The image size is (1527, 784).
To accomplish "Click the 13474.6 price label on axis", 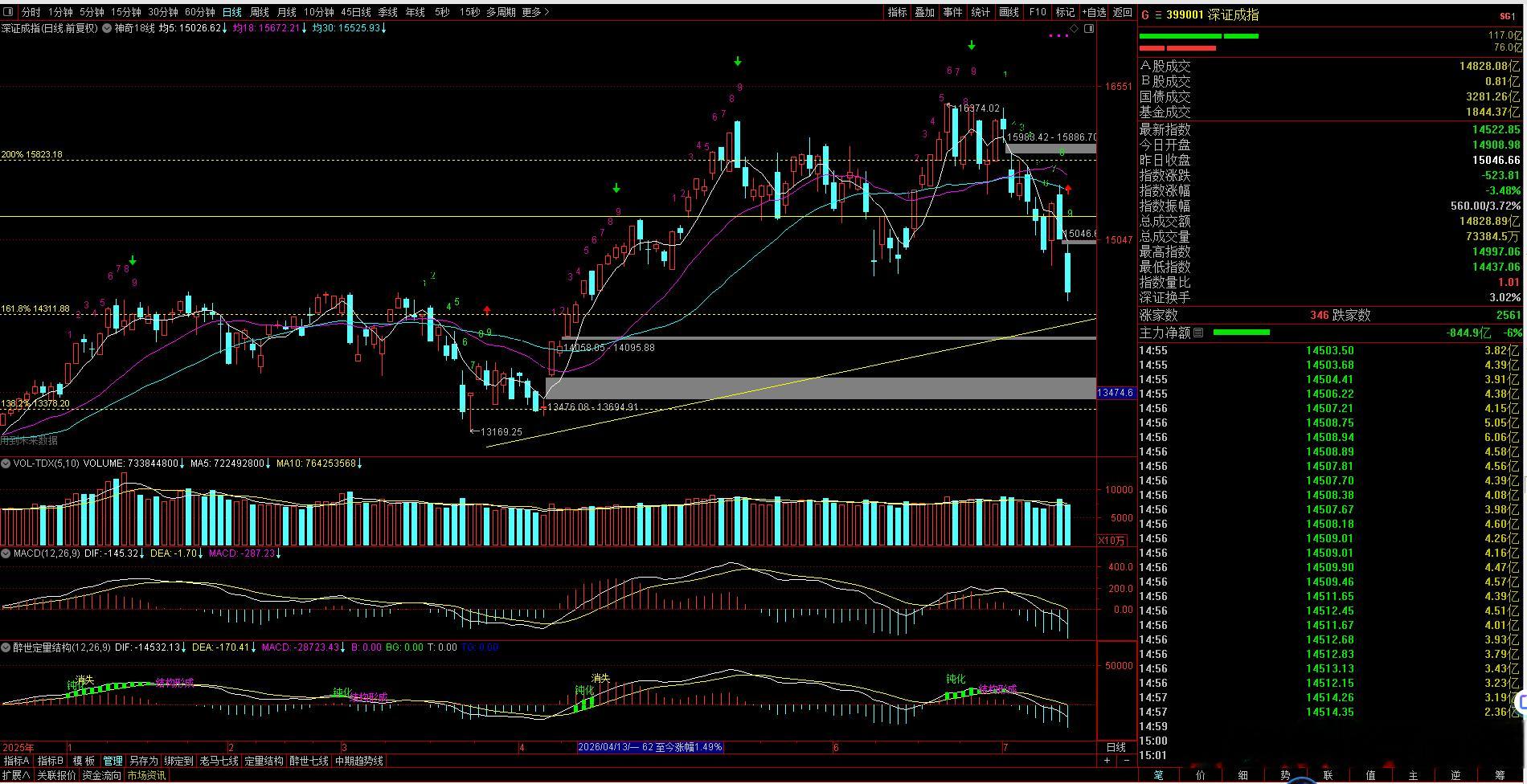I will pos(1116,393).
